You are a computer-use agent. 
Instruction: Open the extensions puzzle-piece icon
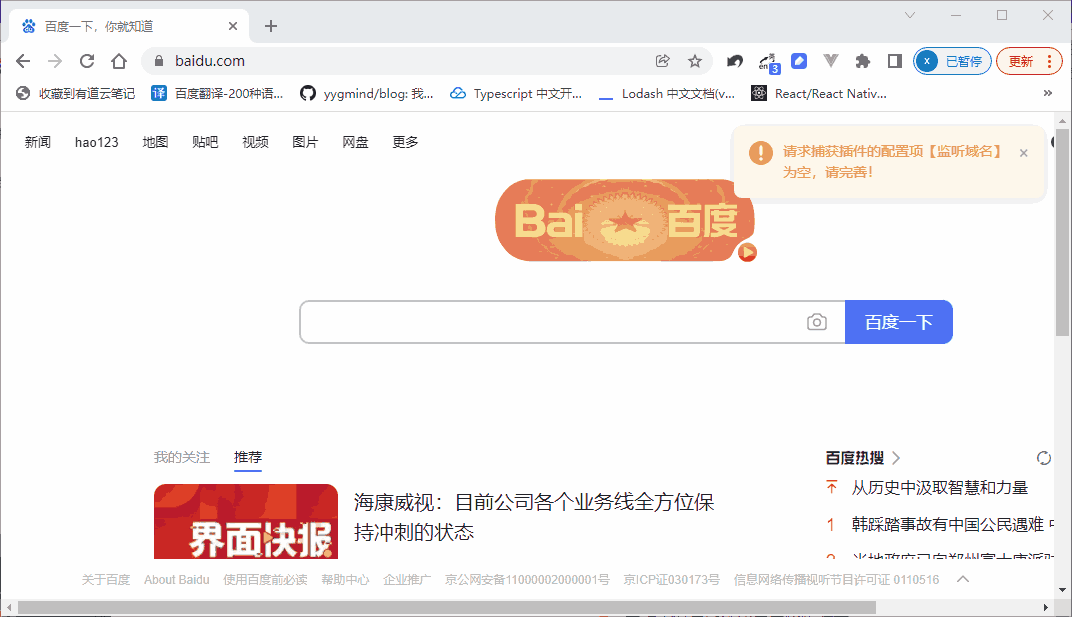click(x=862, y=61)
